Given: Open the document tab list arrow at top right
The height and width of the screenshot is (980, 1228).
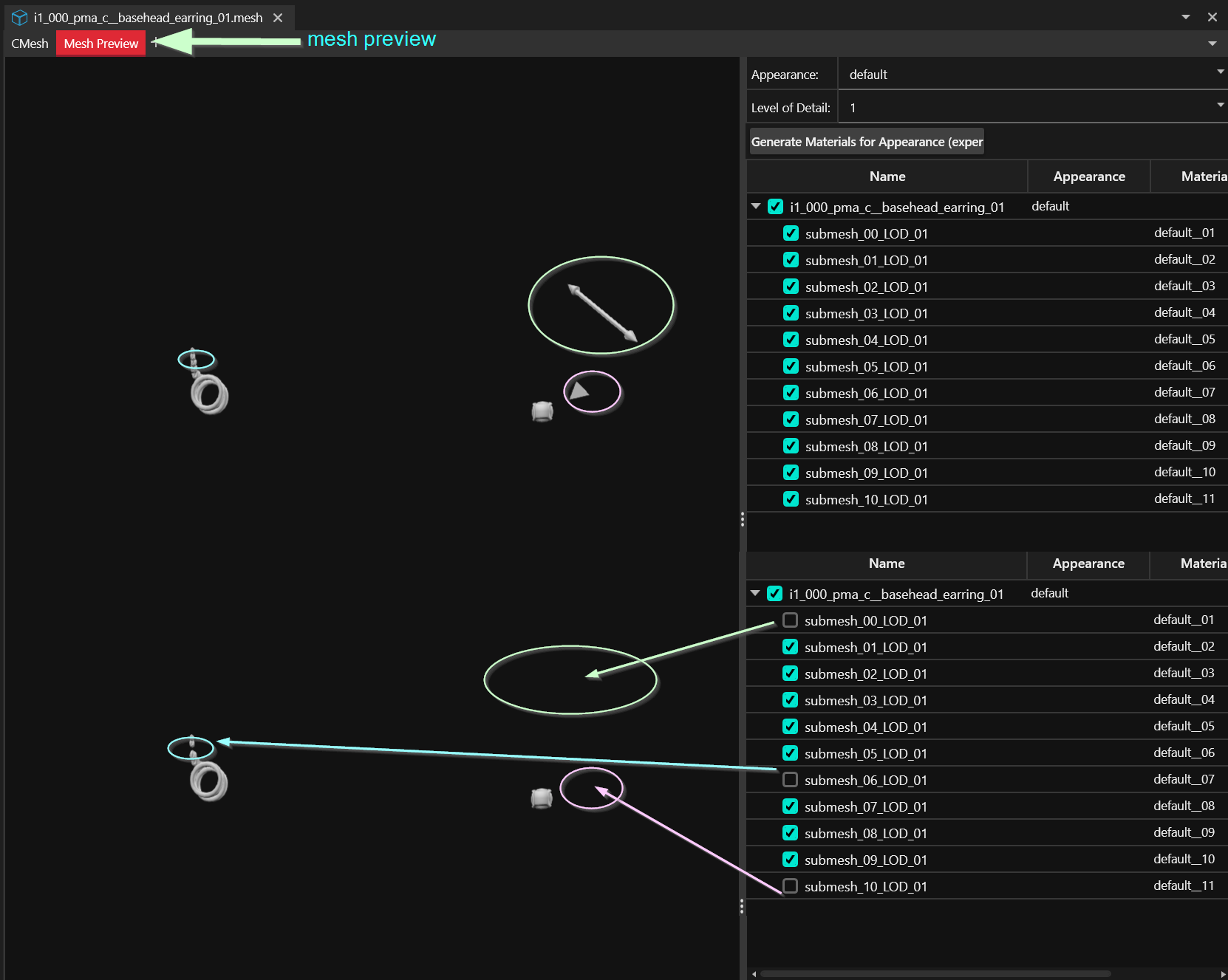Looking at the screenshot, I should click(x=1186, y=17).
